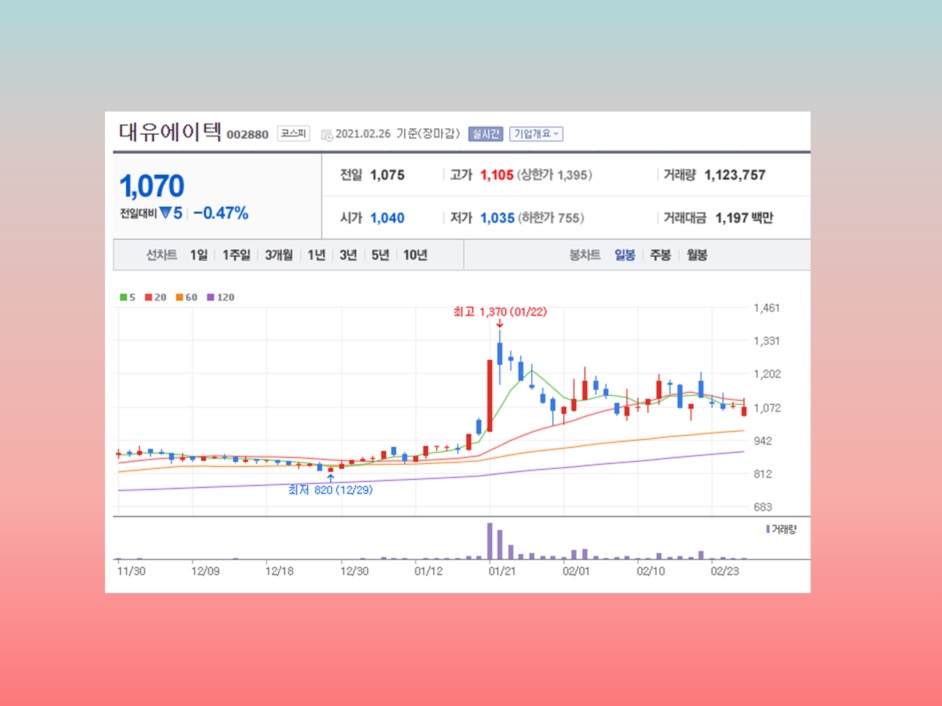Click the 고가 value 1,105
Viewport: 942px width, 706px height.
497,175
